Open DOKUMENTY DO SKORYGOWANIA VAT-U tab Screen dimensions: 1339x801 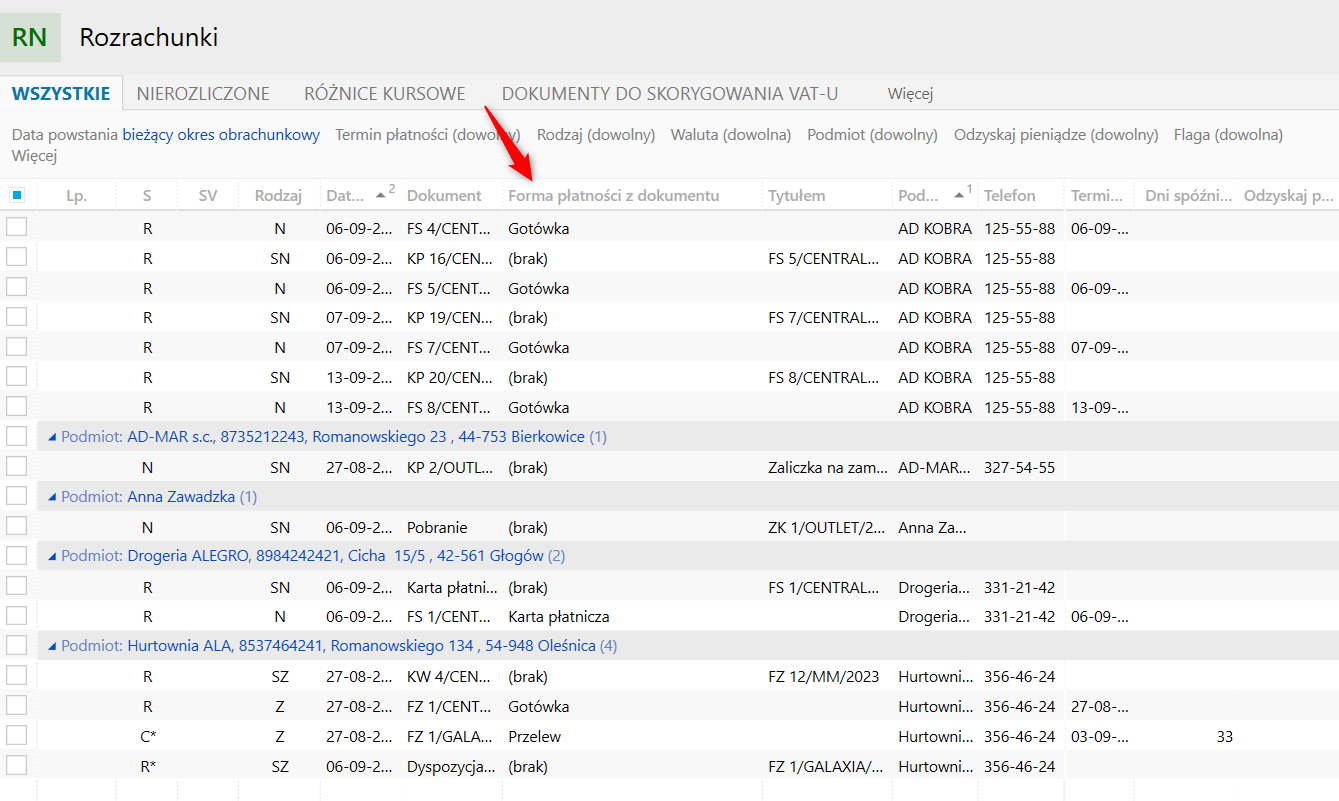coord(670,94)
